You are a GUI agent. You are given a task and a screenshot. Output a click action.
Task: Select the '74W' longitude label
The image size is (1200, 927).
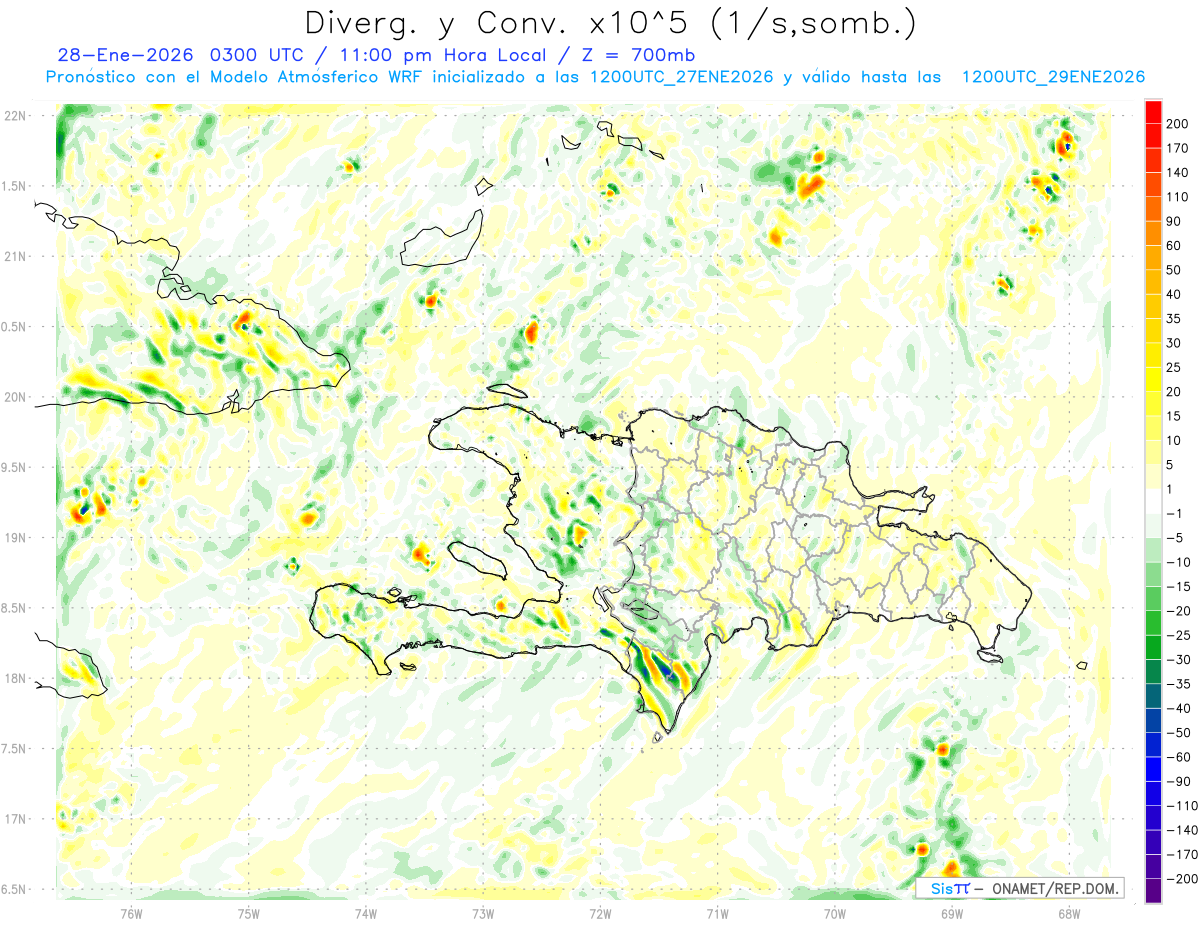365,912
